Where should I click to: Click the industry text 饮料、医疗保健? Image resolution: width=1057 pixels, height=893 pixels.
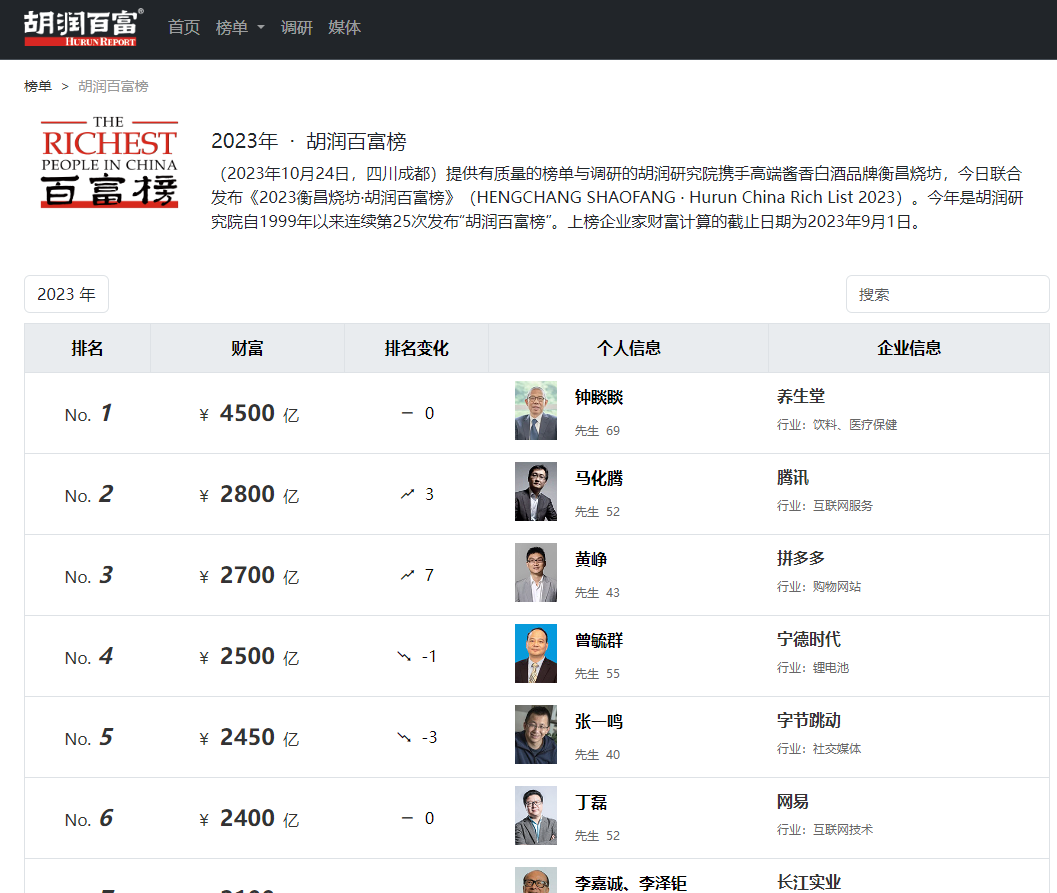(855, 425)
